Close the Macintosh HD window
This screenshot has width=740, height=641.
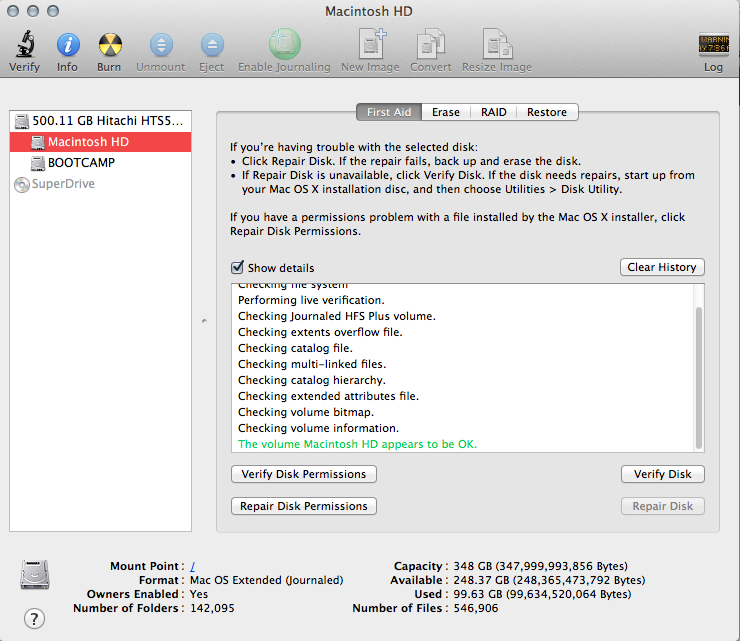click(13, 11)
